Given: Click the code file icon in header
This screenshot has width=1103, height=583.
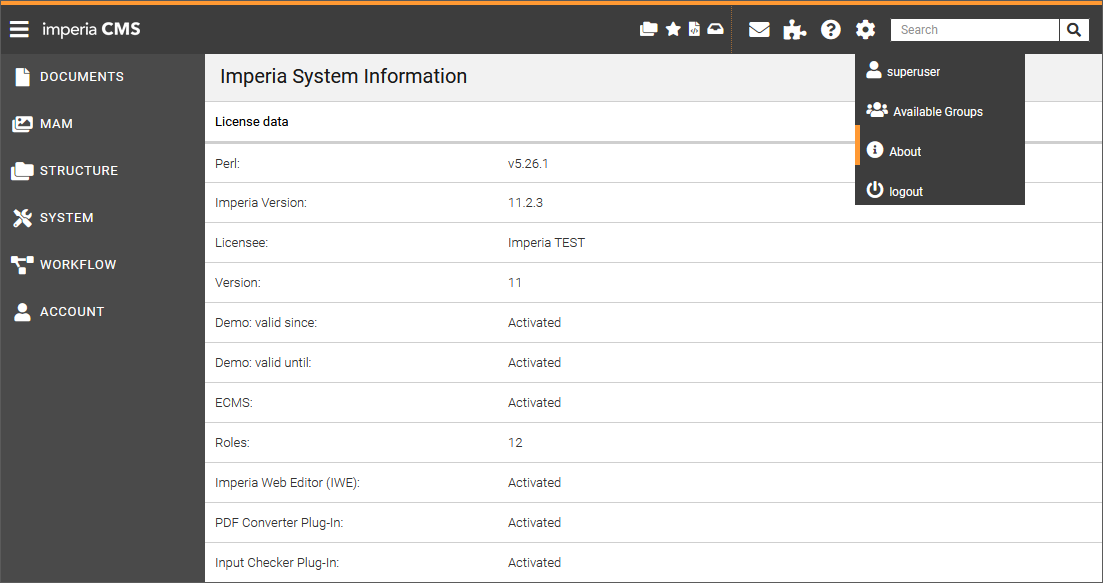Looking at the screenshot, I should (694, 29).
